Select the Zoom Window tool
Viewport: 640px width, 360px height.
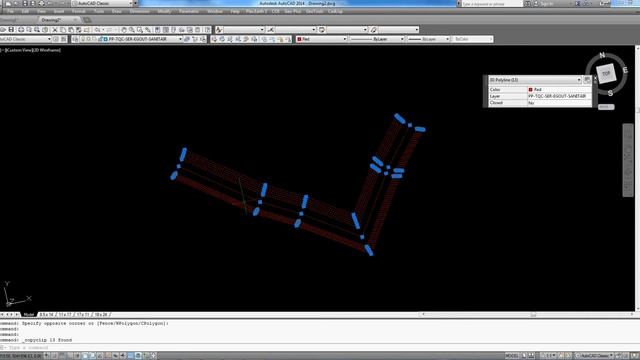pos(140,30)
